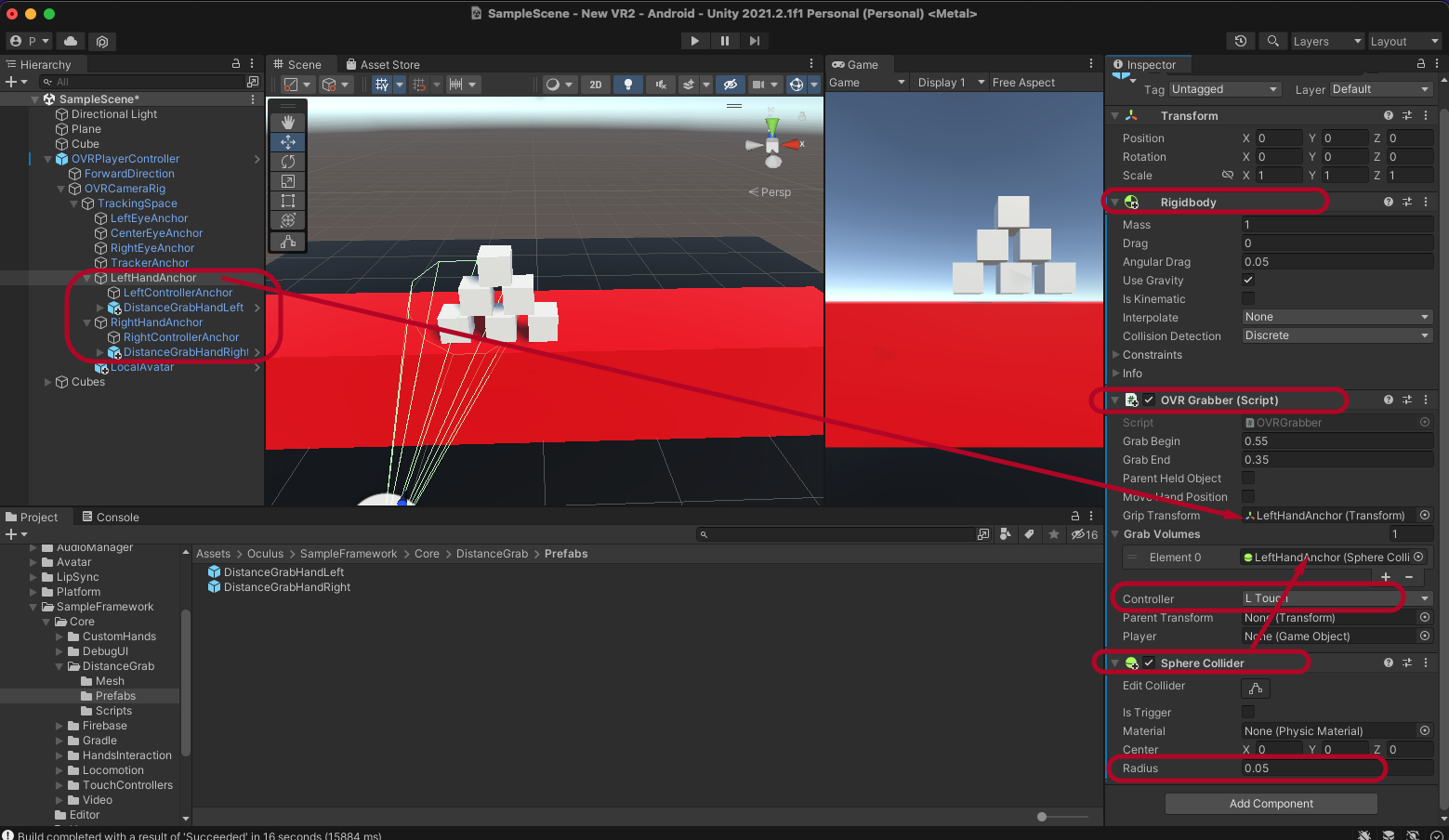Open the account dropdown P
This screenshot has width=1449, height=840.
pyautogui.click(x=30, y=41)
